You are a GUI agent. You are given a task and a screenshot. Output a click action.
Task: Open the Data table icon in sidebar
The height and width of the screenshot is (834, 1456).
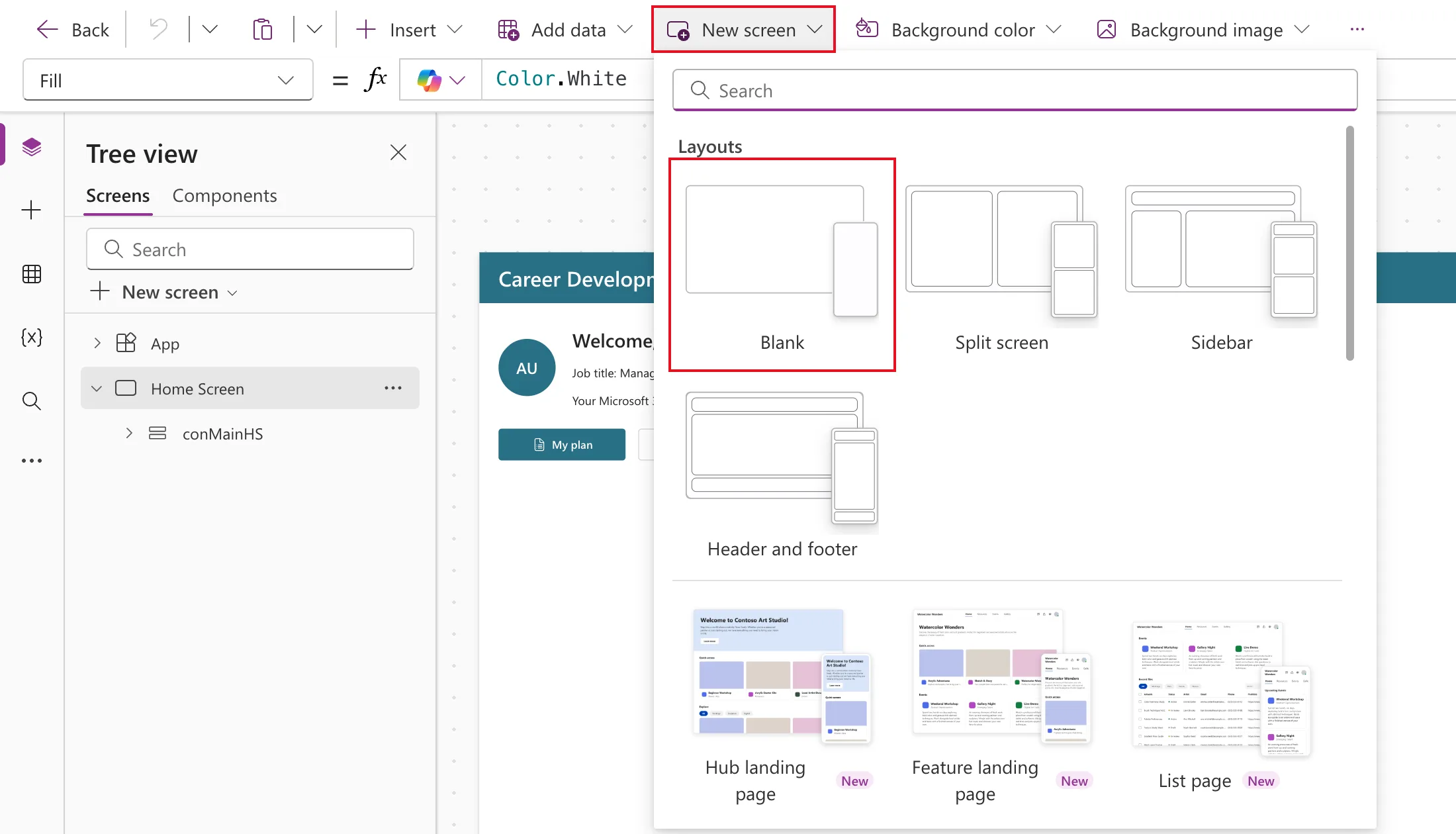coord(32,274)
